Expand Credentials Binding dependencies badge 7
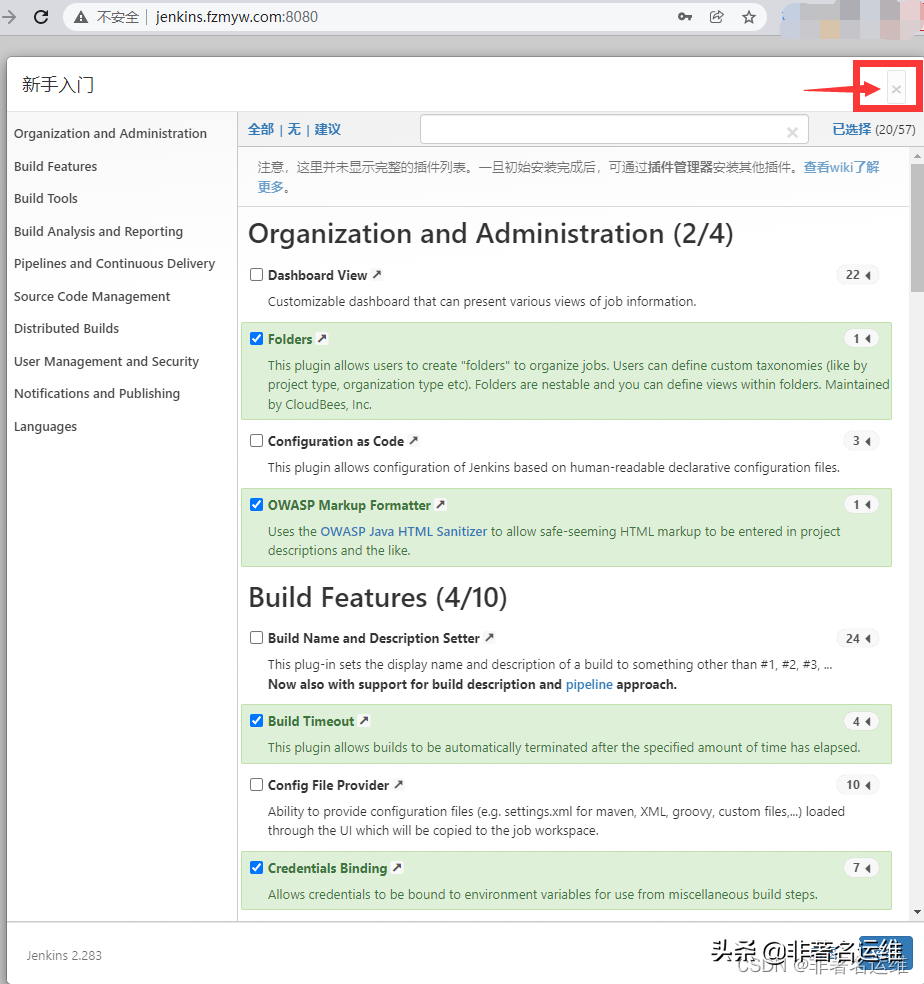The width and height of the screenshot is (924, 984). 861,868
